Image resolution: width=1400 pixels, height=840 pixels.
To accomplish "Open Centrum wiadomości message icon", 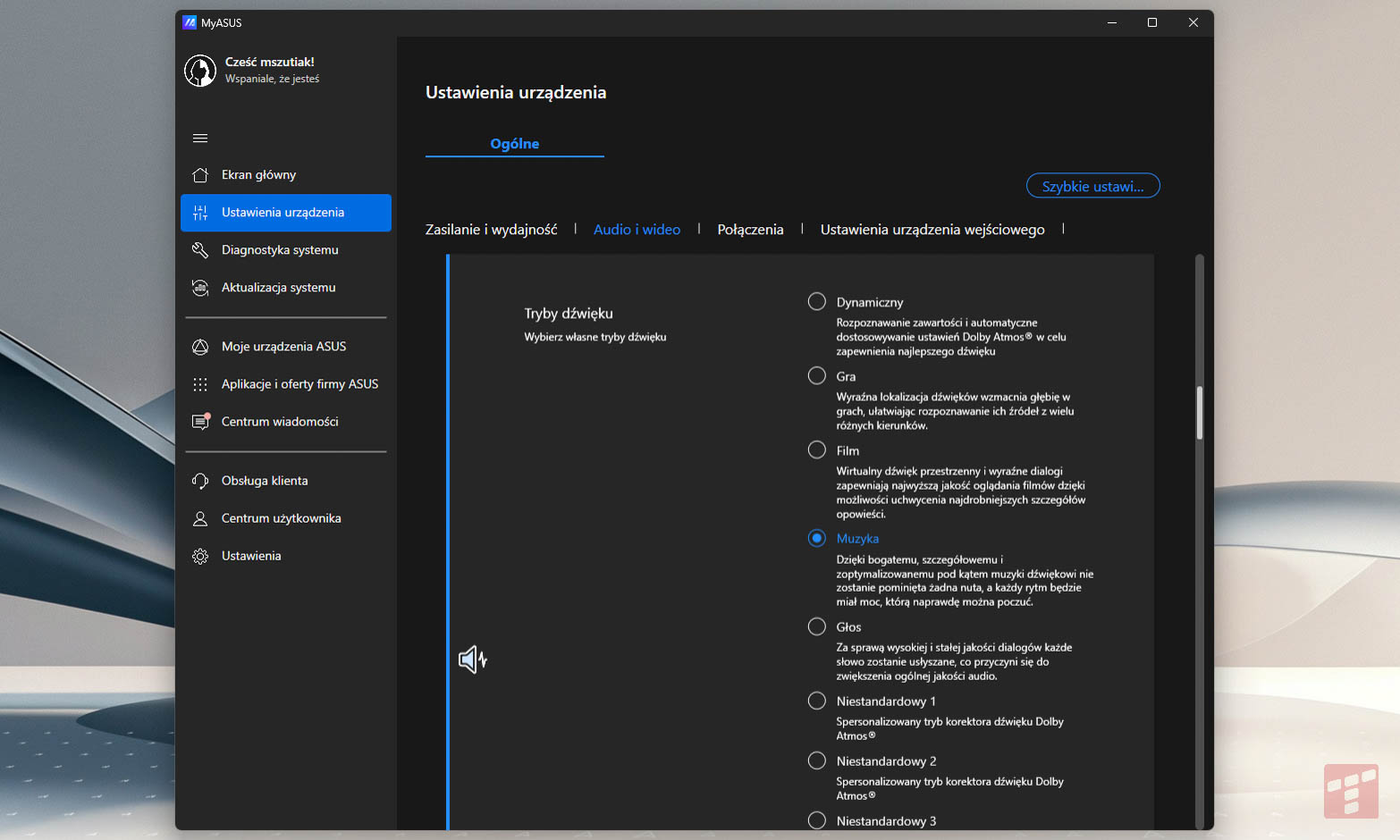I will click(x=200, y=422).
